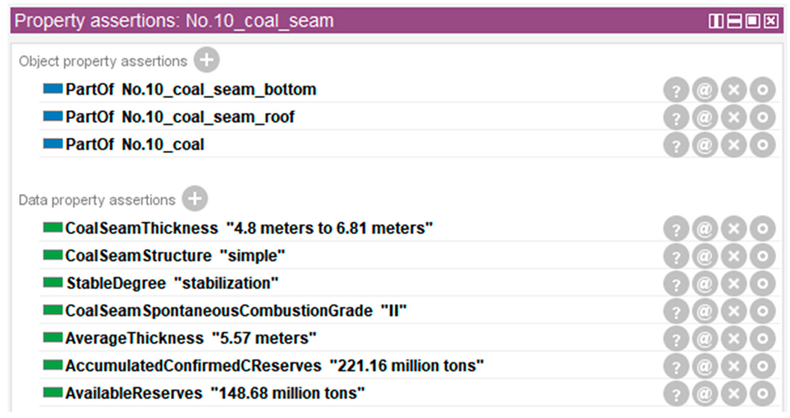Edit the AvailableReserves assertion
The image size is (790, 418).
pos(762,394)
